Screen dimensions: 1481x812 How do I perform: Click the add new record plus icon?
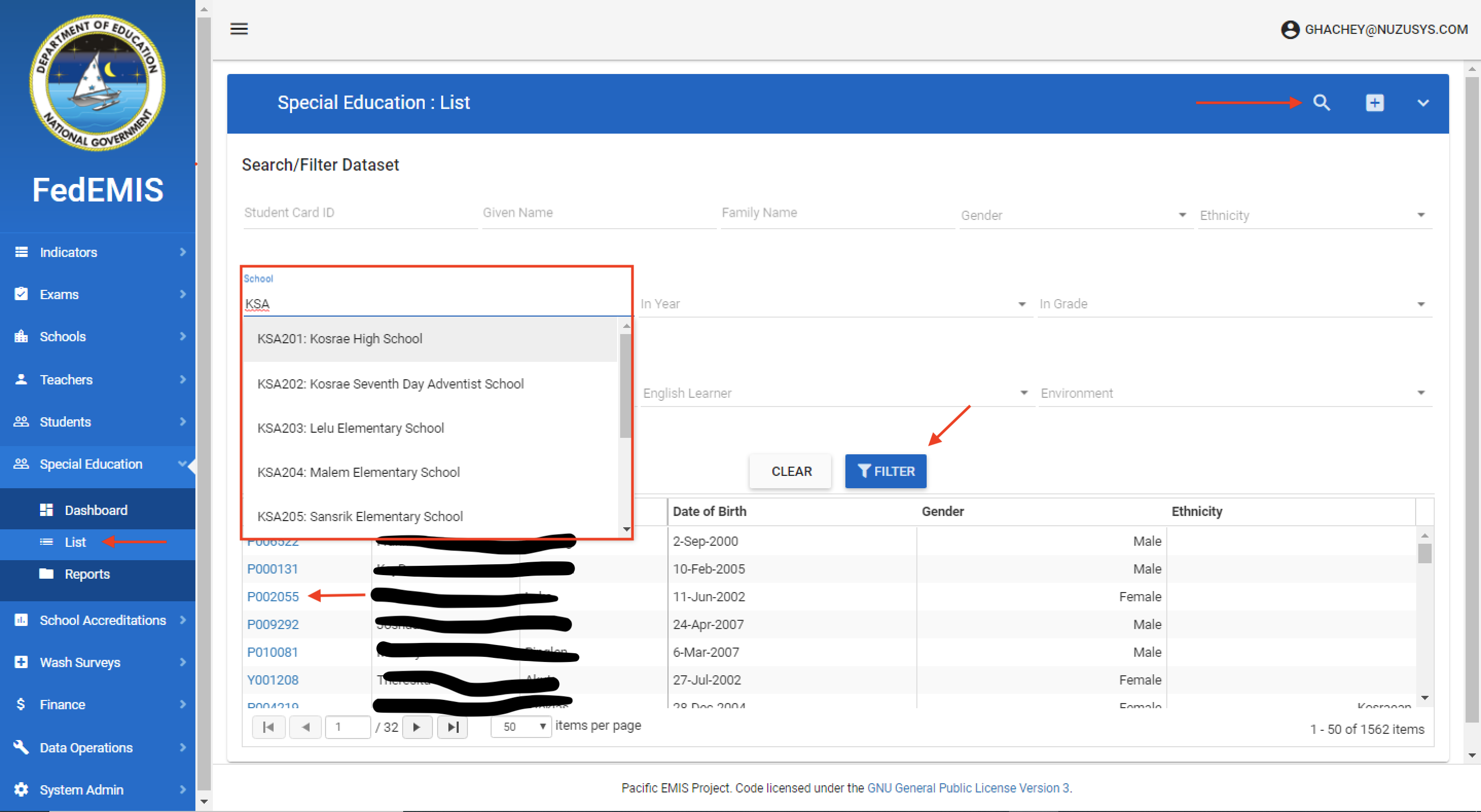tap(1374, 103)
